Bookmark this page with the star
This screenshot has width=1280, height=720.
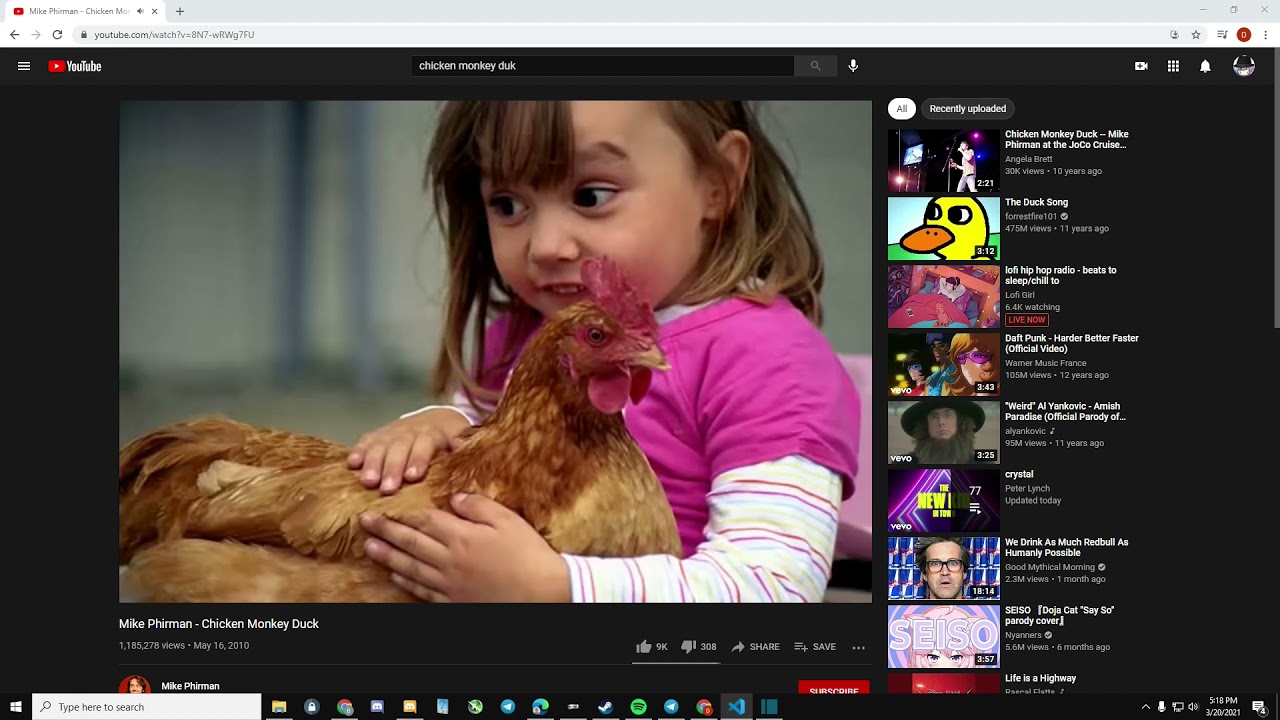pyautogui.click(x=1196, y=34)
